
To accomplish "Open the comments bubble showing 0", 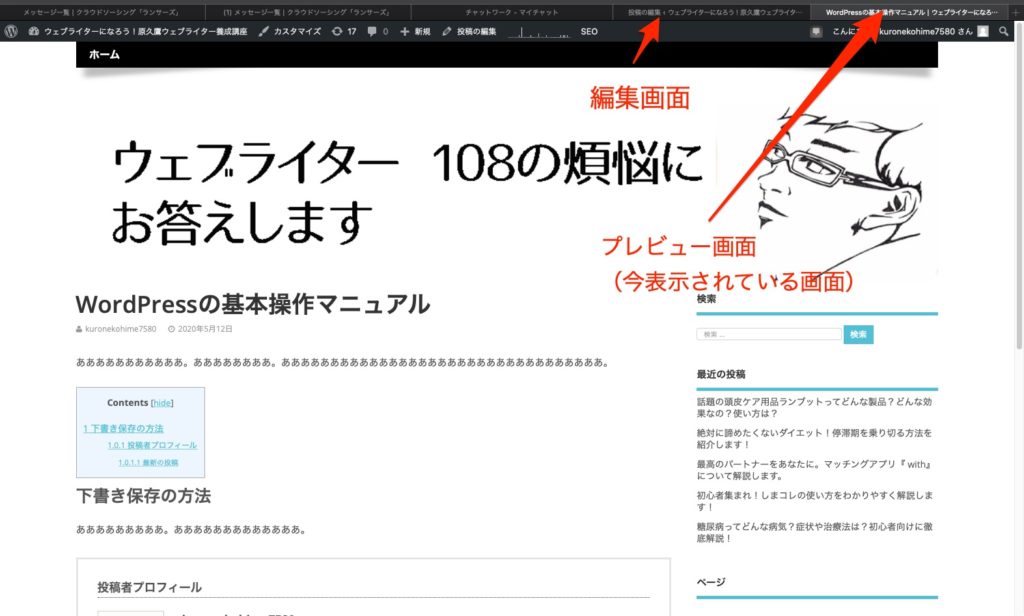I will coord(377,31).
